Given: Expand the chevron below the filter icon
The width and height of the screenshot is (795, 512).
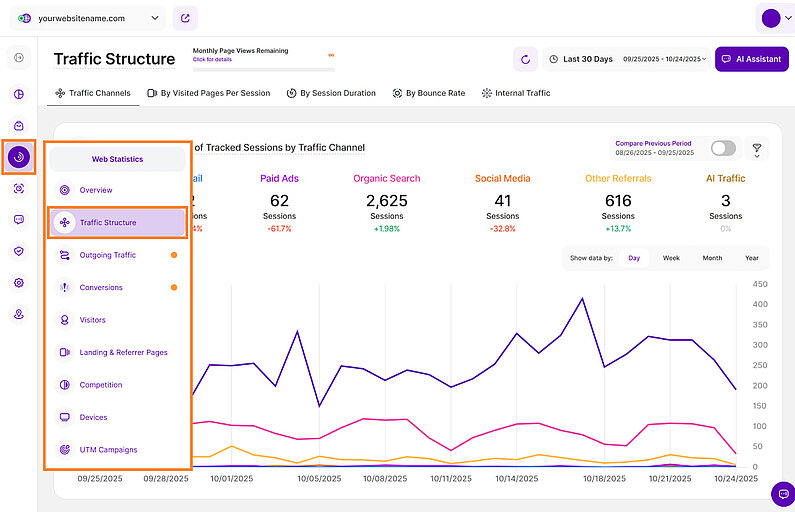Looking at the screenshot, I should point(756,157).
